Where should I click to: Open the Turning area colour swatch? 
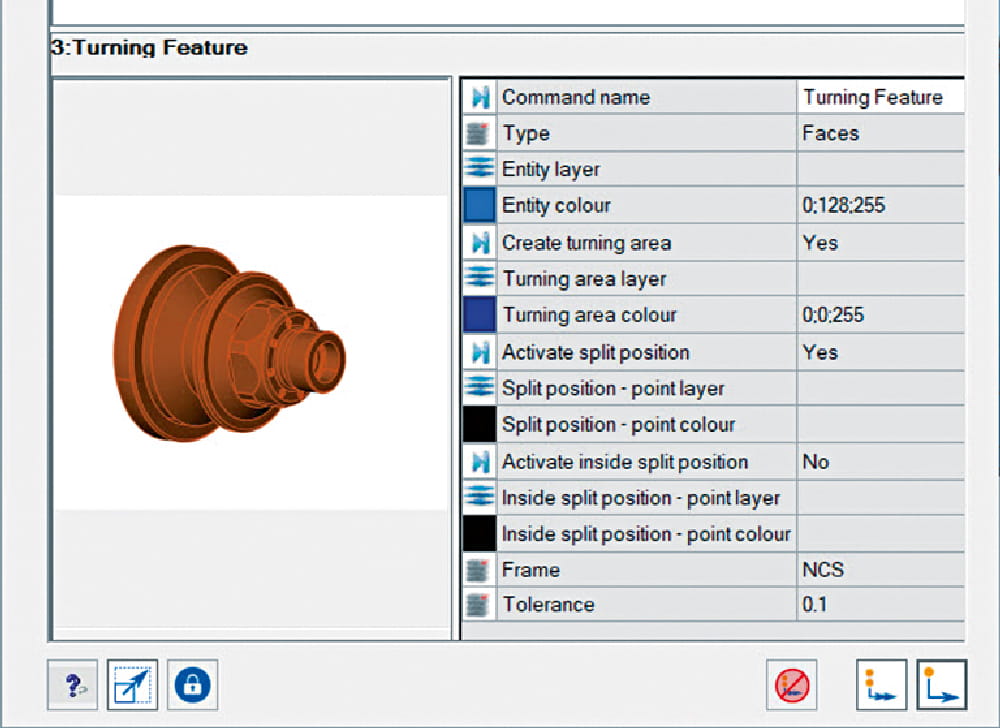click(x=480, y=315)
